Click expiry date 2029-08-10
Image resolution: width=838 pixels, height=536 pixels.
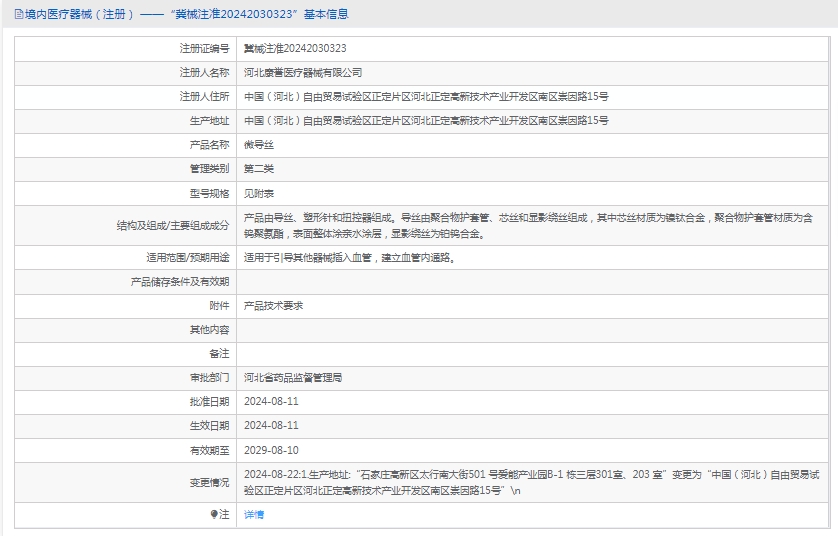pos(271,450)
